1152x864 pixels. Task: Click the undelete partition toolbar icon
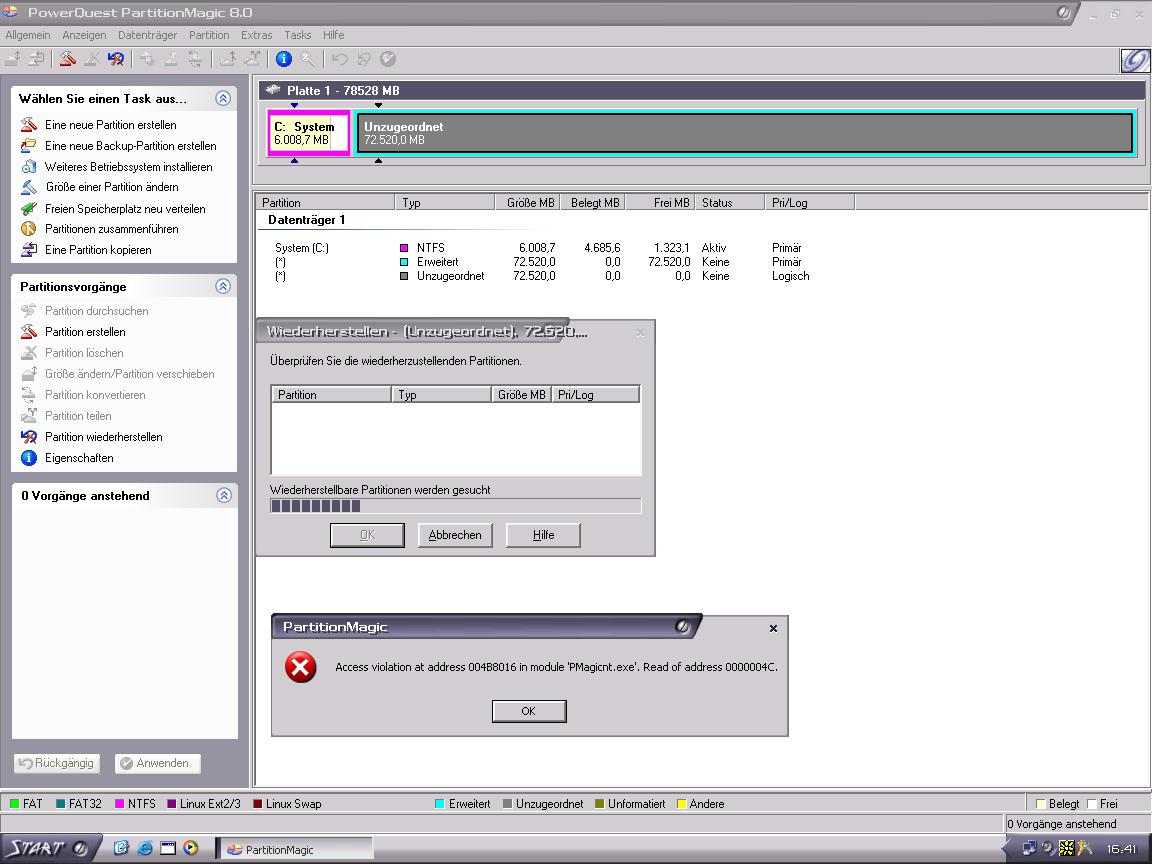pos(115,60)
